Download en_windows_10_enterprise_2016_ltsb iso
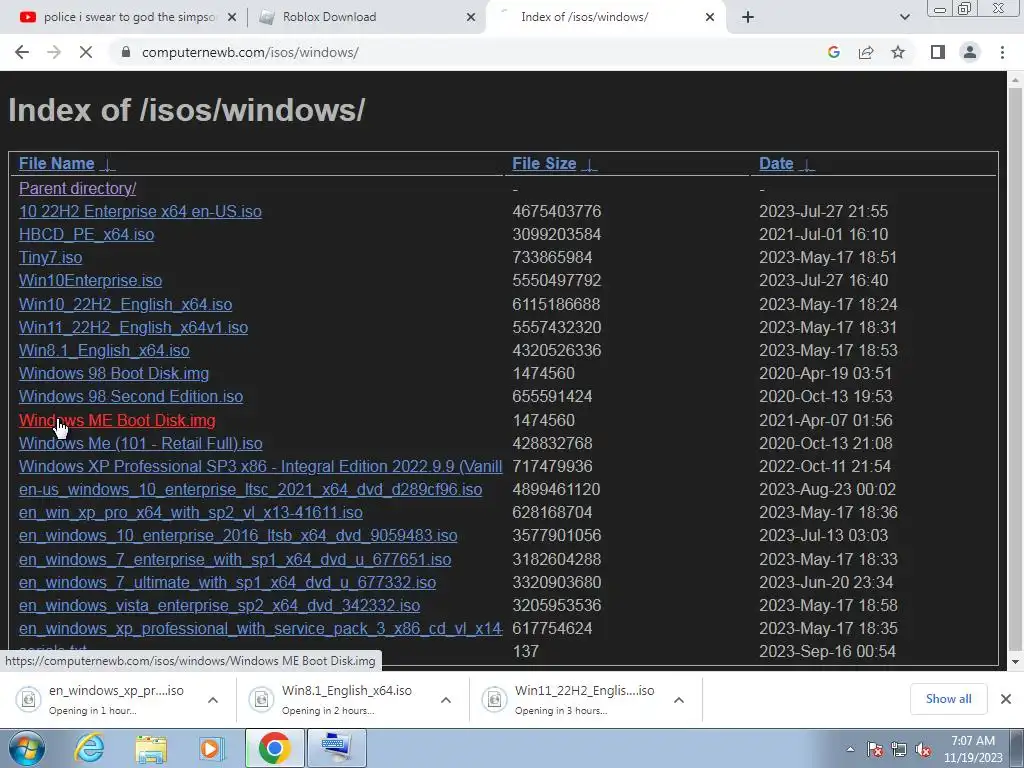 [238, 536]
